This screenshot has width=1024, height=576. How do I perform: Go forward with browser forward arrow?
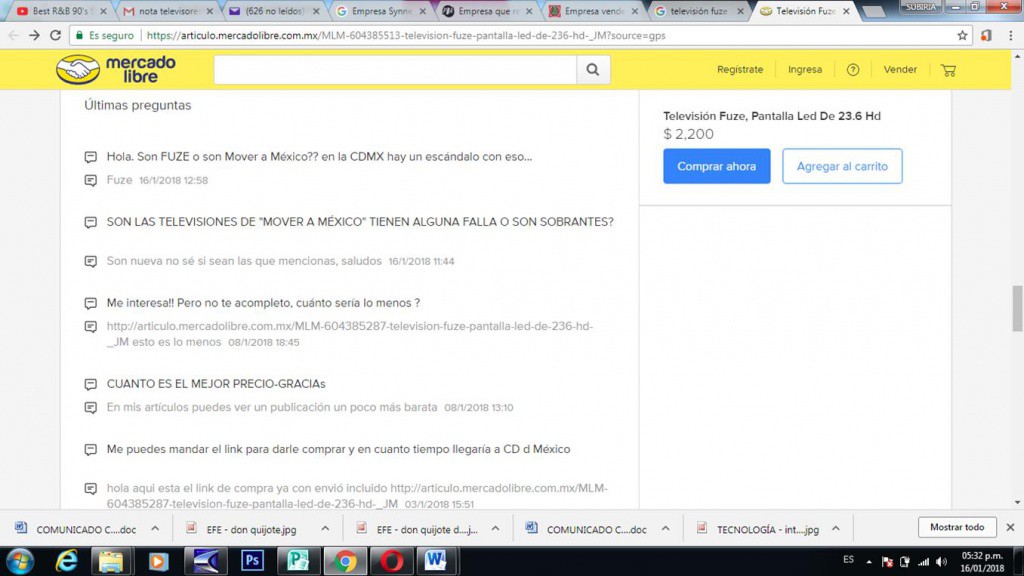(x=35, y=35)
